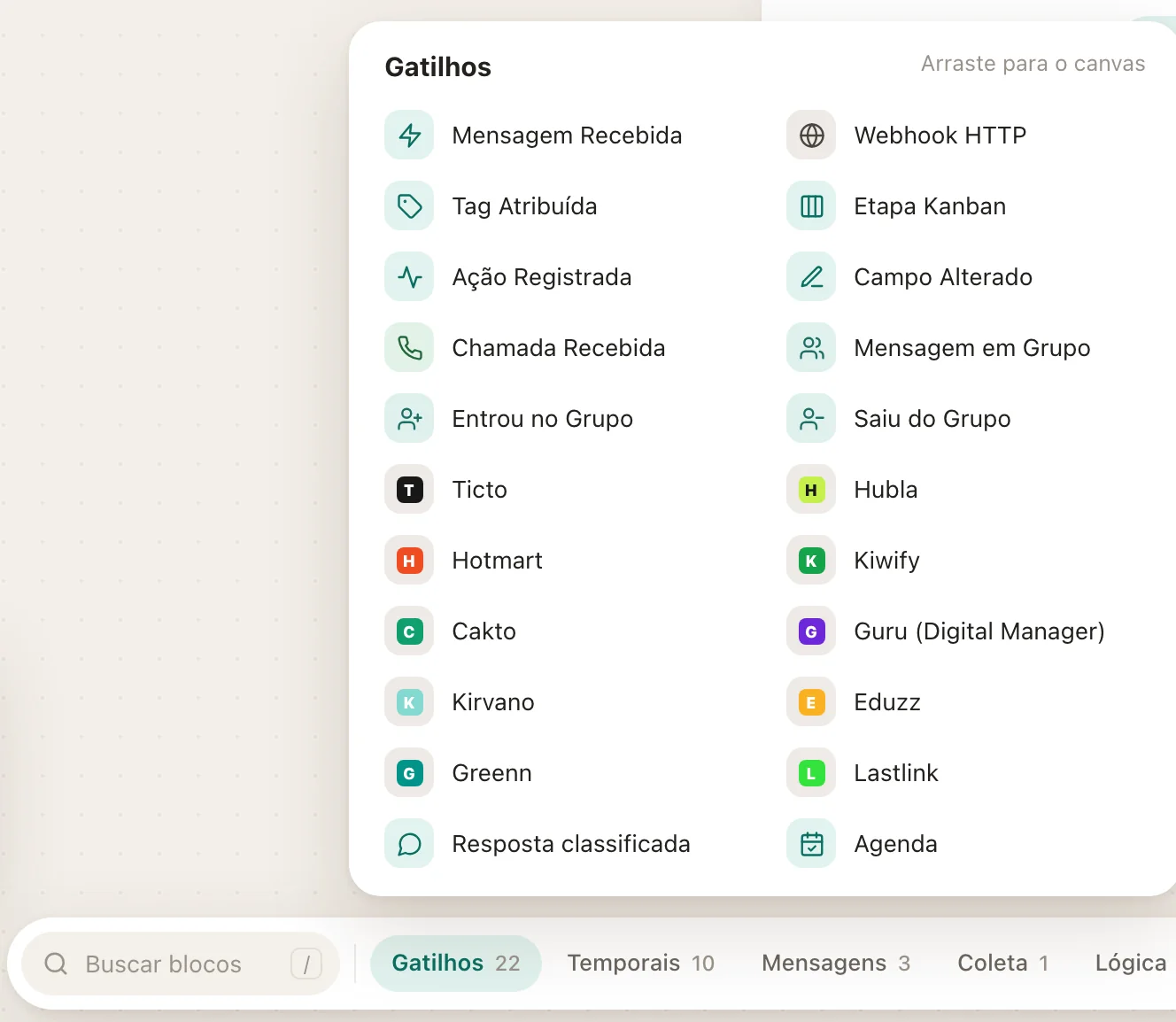Switch to the Temporais tab
This screenshot has width=1176, height=1022.
click(640, 964)
